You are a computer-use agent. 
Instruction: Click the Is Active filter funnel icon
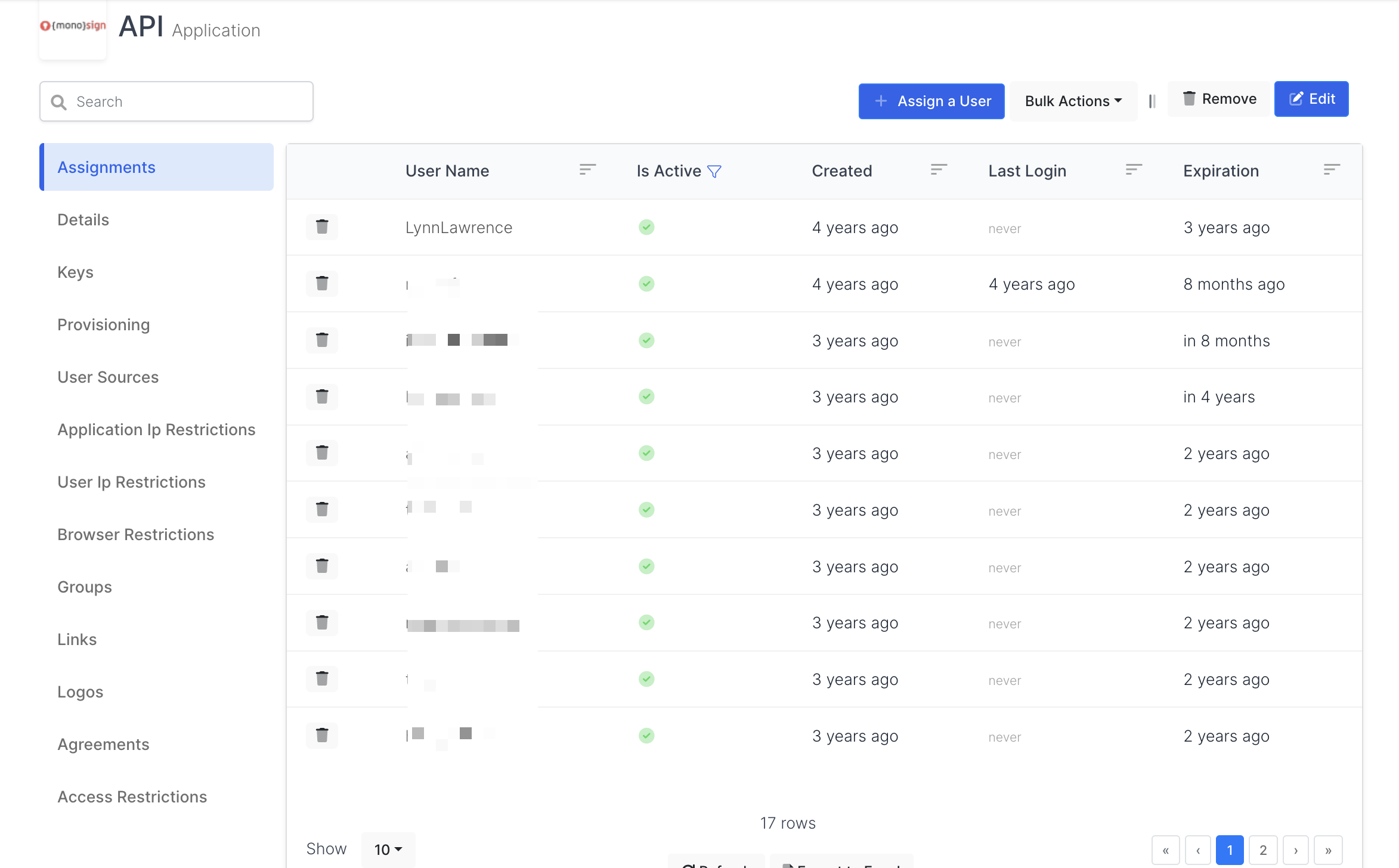pyautogui.click(x=714, y=172)
